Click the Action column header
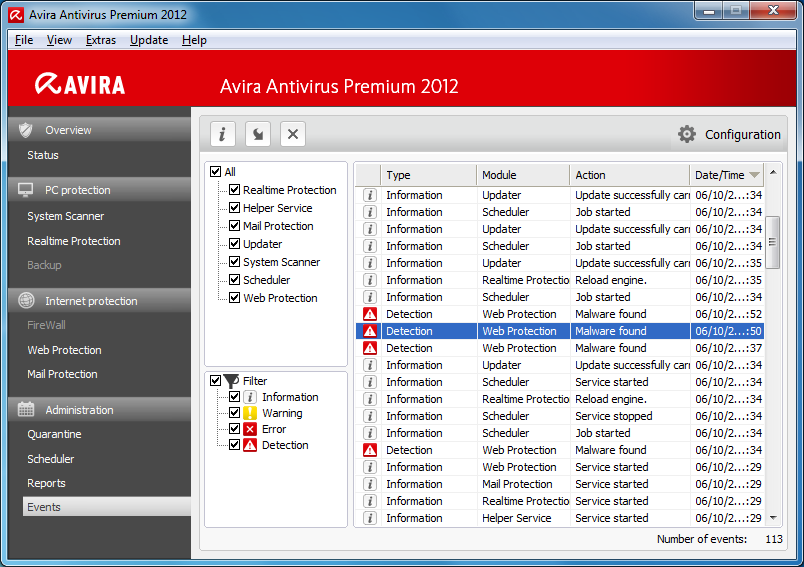This screenshot has width=804, height=567. click(x=629, y=175)
